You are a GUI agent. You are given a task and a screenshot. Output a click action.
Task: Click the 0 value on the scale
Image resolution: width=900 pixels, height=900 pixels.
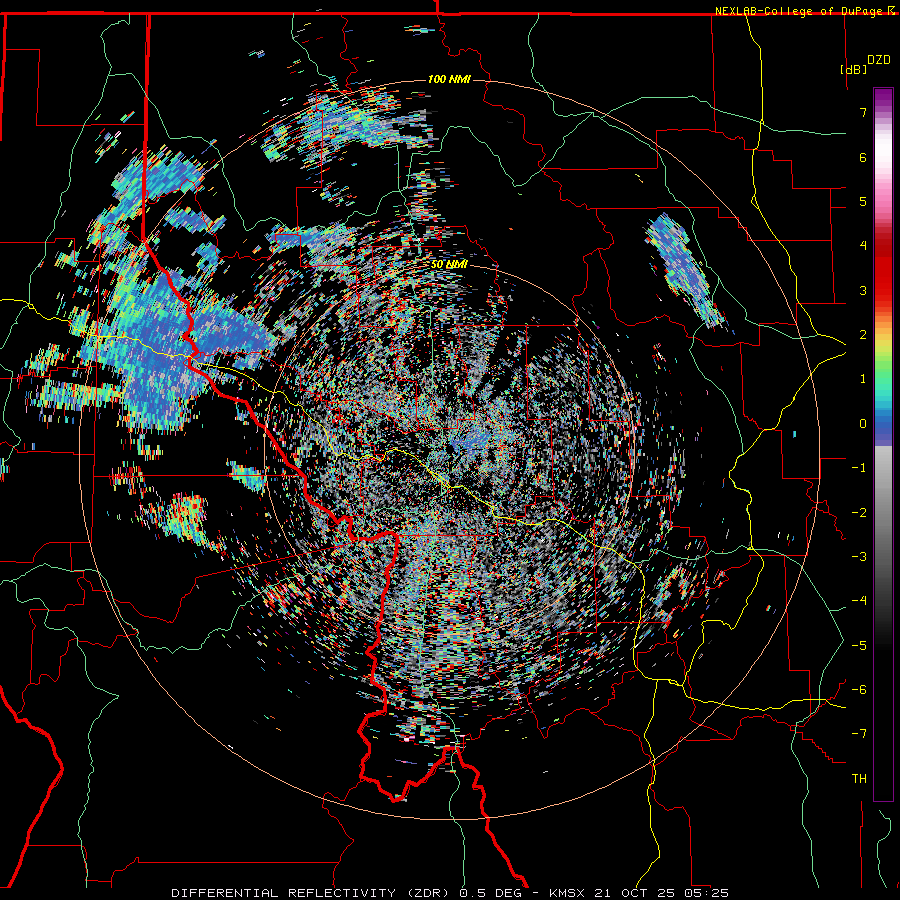click(x=863, y=424)
